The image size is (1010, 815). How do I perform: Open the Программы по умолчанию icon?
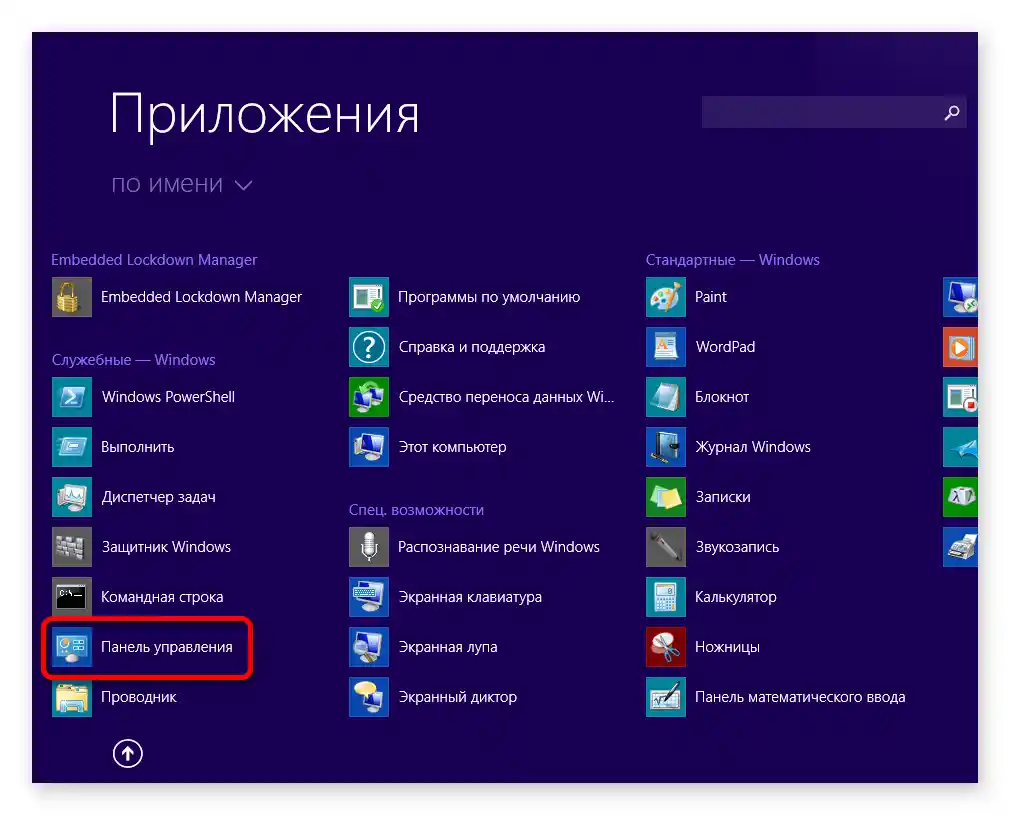coord(369,297)
